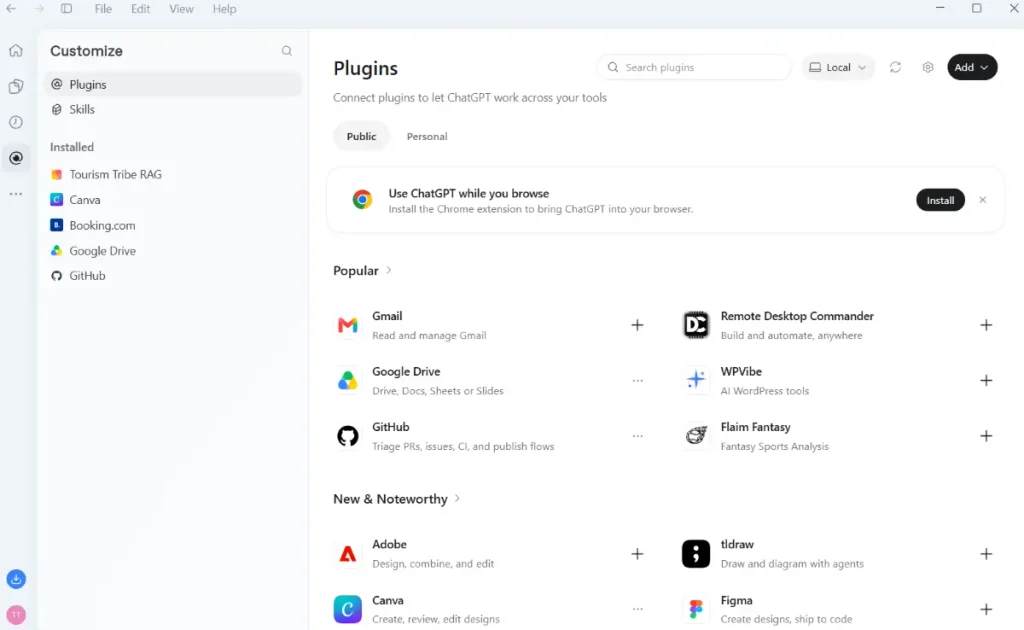Add the Flaim Fantasy plugin
The height and width of the screenshot is (630, 1024).
[986, 436]
